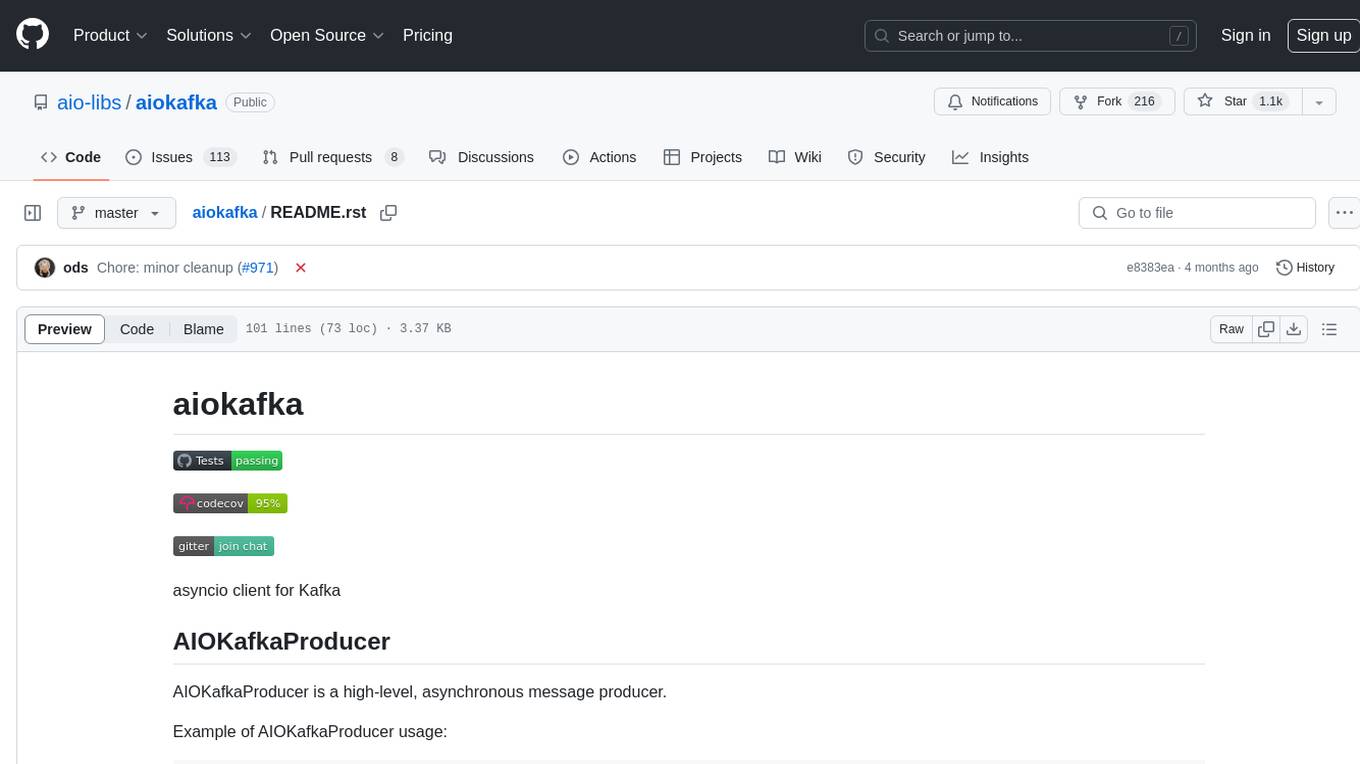Click the ods author avatar
Screen dimensions: 1360x764
[x=45, y=268]
